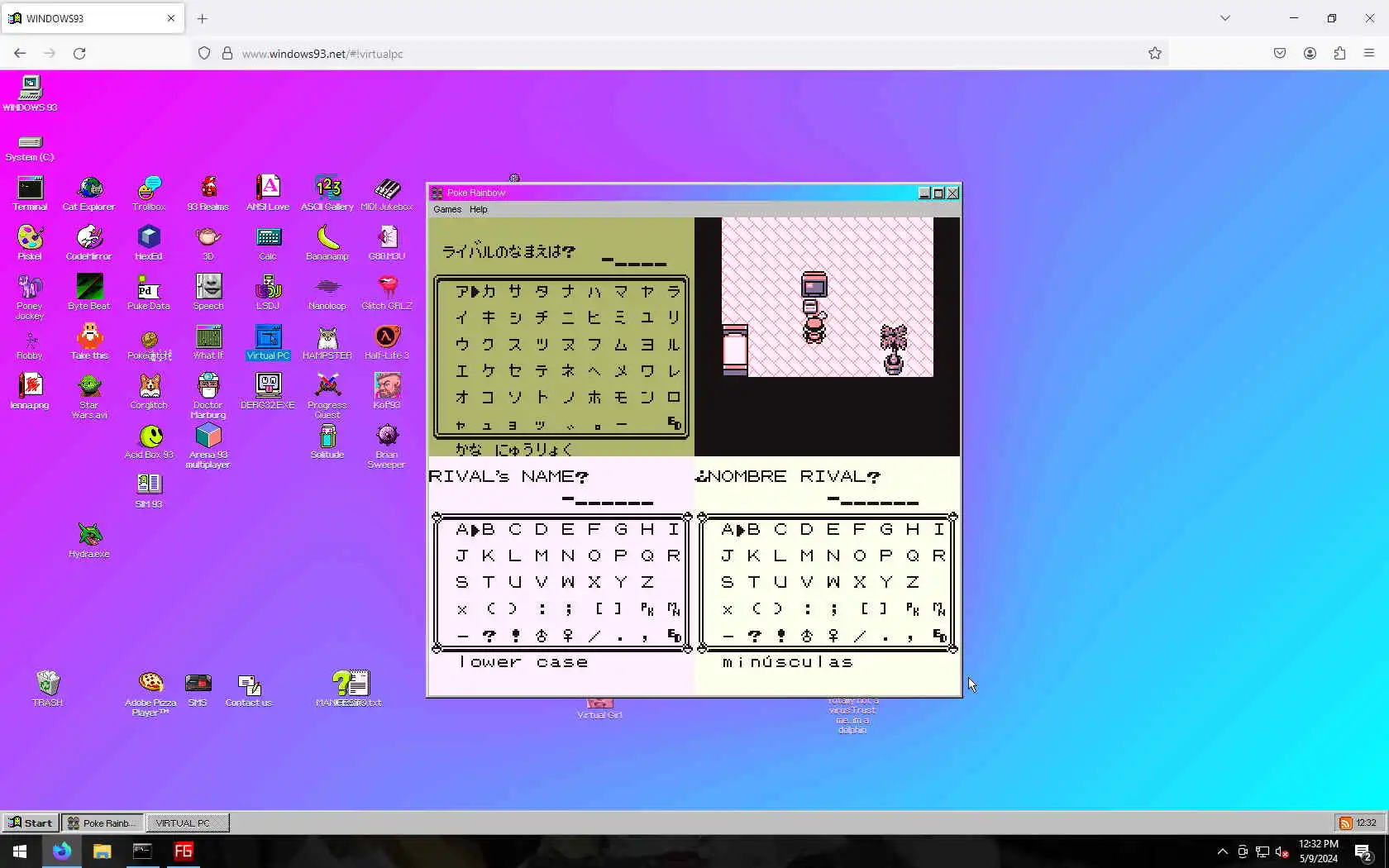This screenshot has height=868, width=1389.
Task: Open the Acid Box 93 icon
Action: [x=149, y=441]
